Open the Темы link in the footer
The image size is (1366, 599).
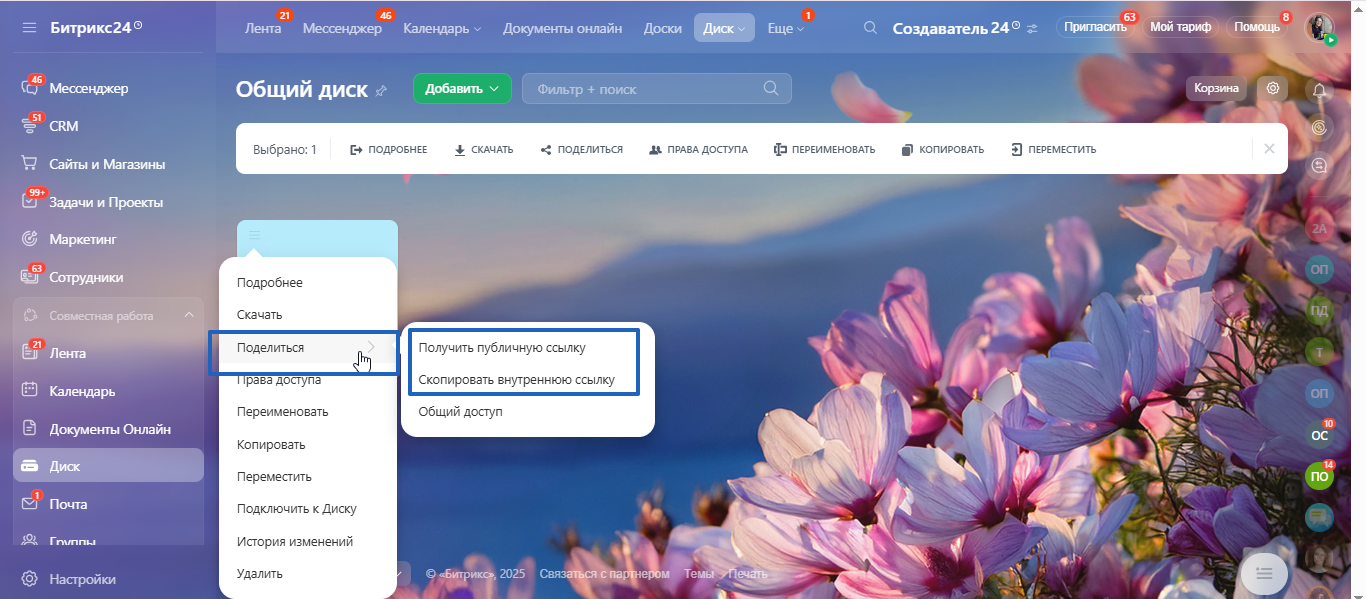pos(699,574)
